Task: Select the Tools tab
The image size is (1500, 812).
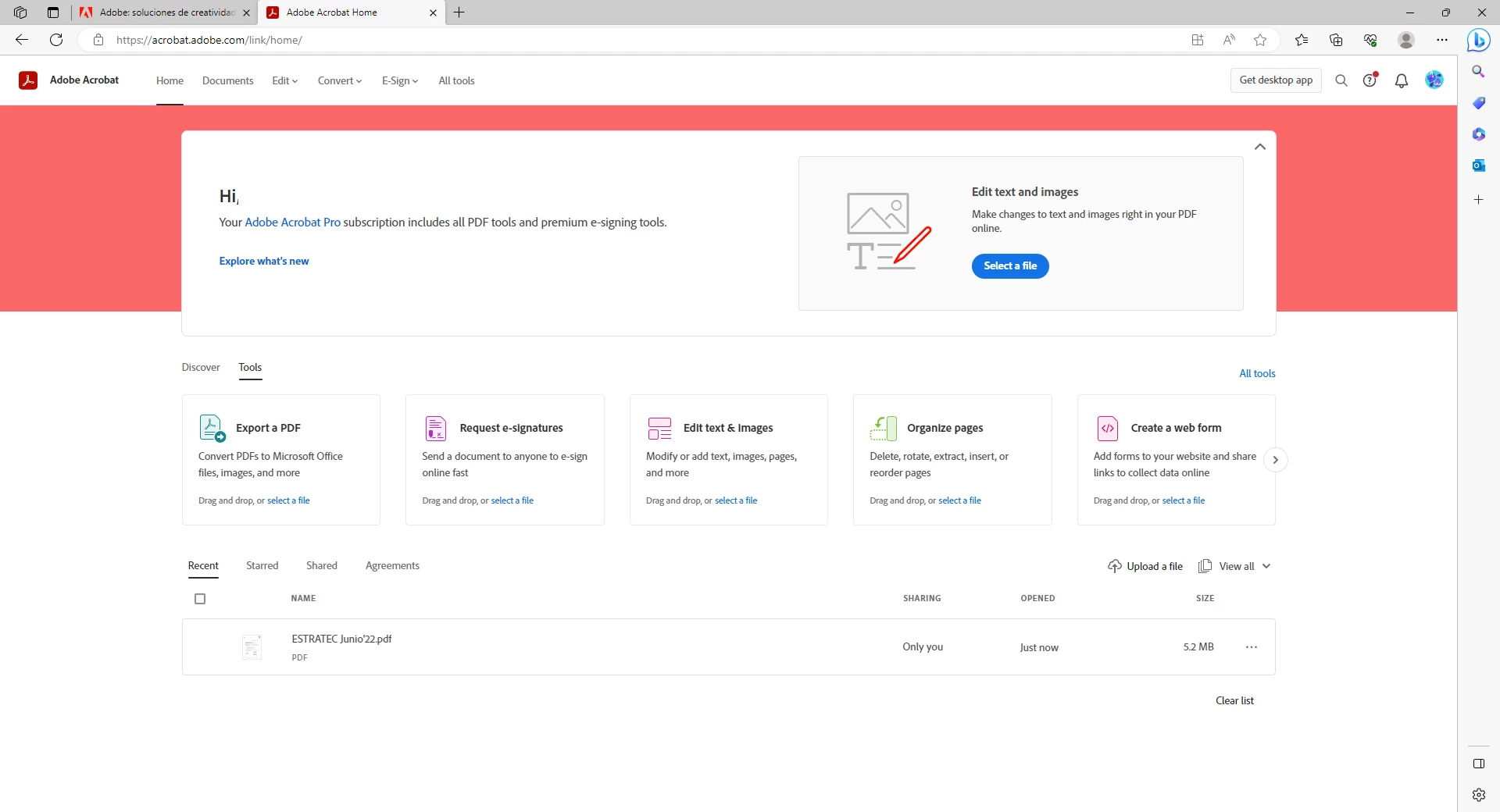Action: (x=250, y=367)
